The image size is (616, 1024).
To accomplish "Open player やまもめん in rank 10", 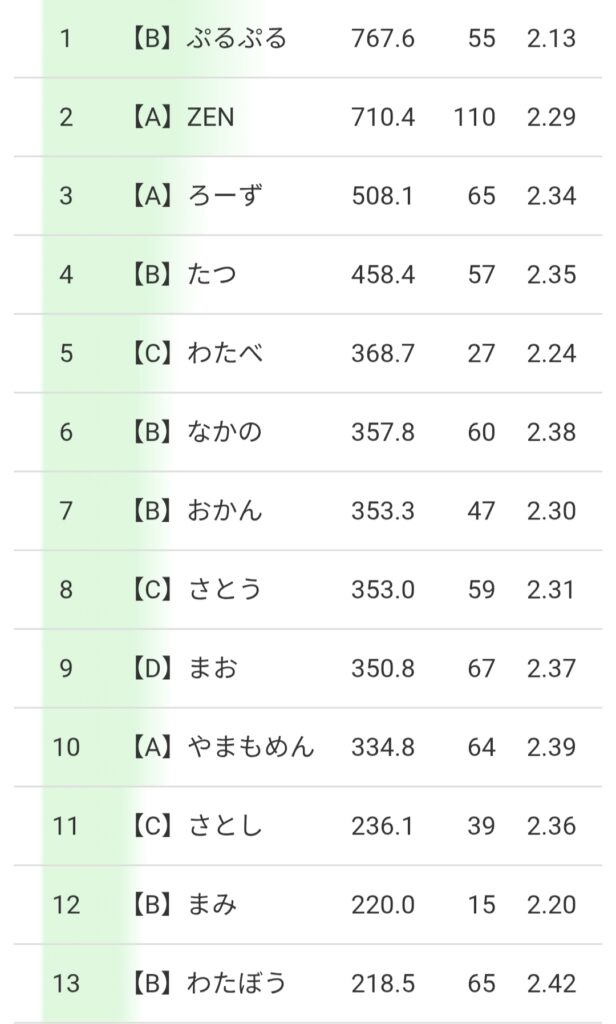I will tap(250, 747).
